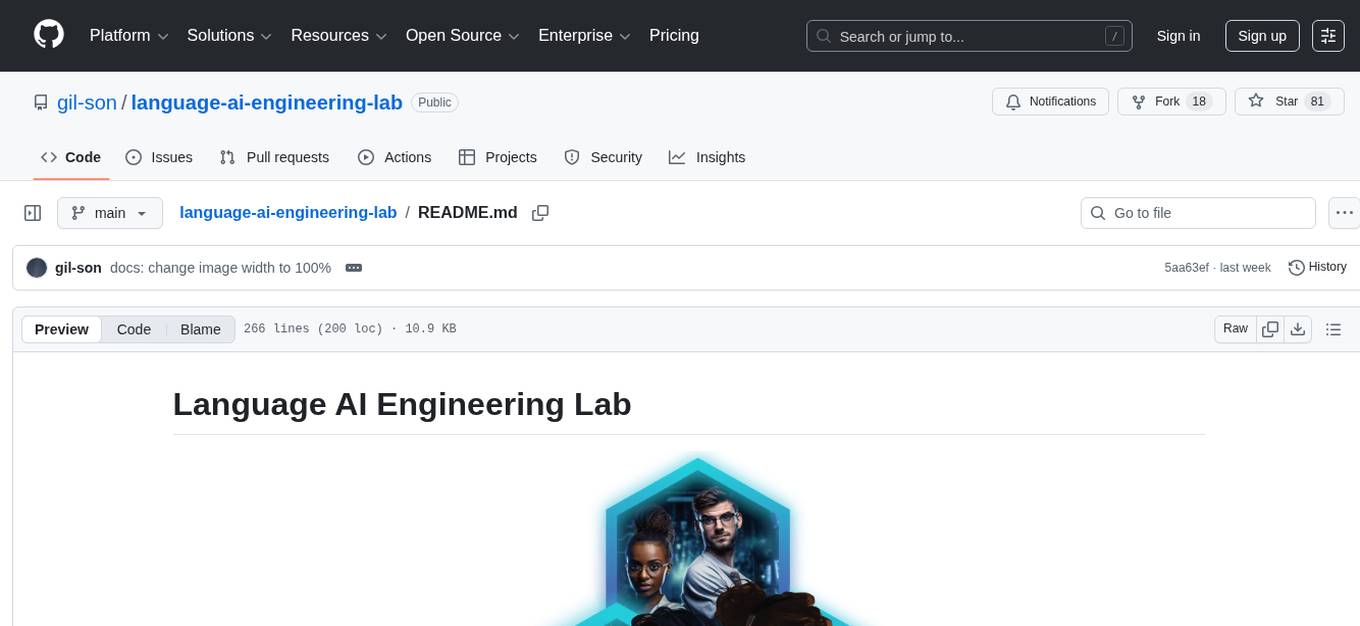The width and height of the screenshot is (1360, 626).
Task: Copy the README.md file path
Action: point(540,213)
